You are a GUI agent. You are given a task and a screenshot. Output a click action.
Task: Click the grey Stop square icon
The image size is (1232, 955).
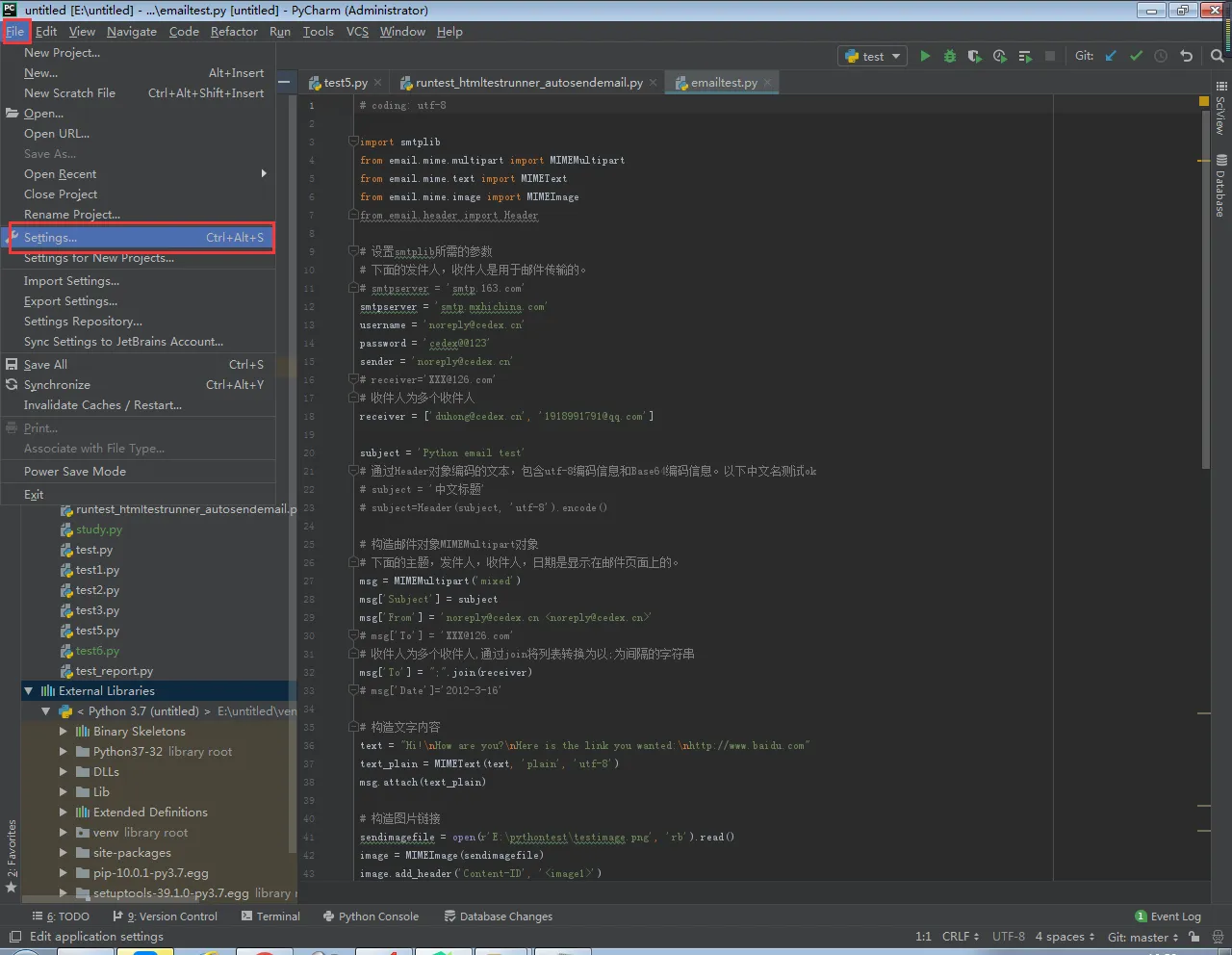coord(1050,56)
